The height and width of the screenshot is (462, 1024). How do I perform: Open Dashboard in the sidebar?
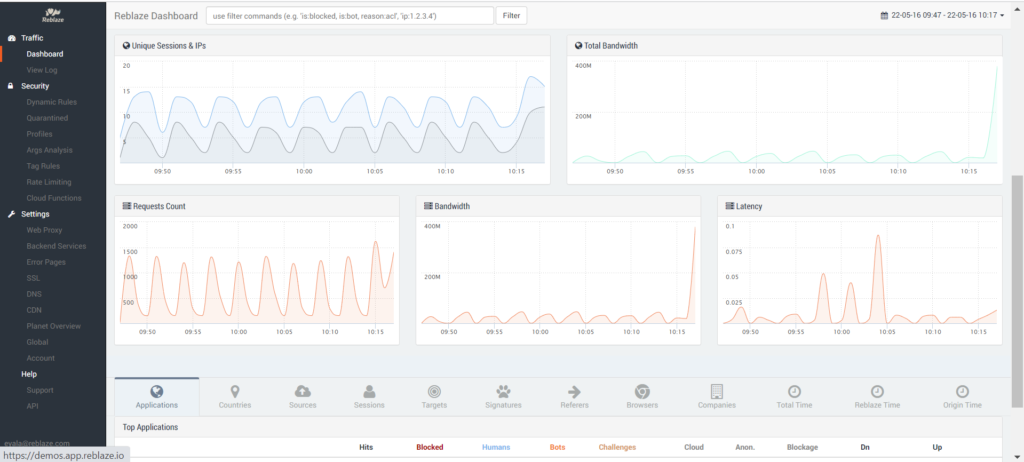pyautogui.click(x=45, y=54)
